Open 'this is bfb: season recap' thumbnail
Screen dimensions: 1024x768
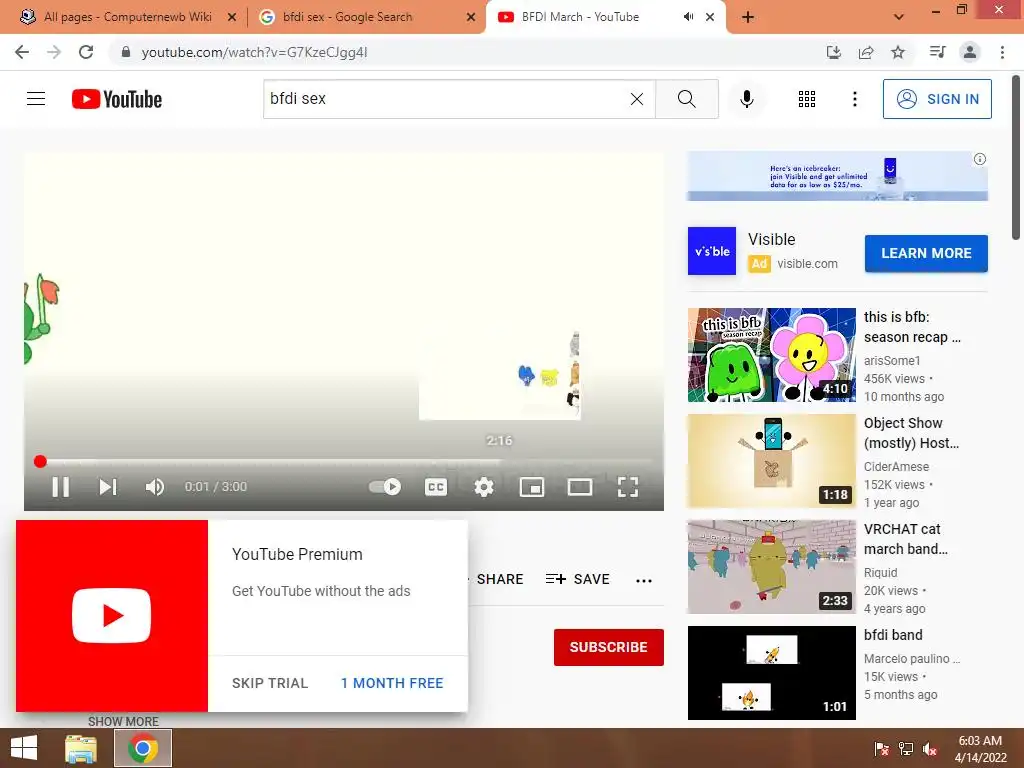[771, 355]
